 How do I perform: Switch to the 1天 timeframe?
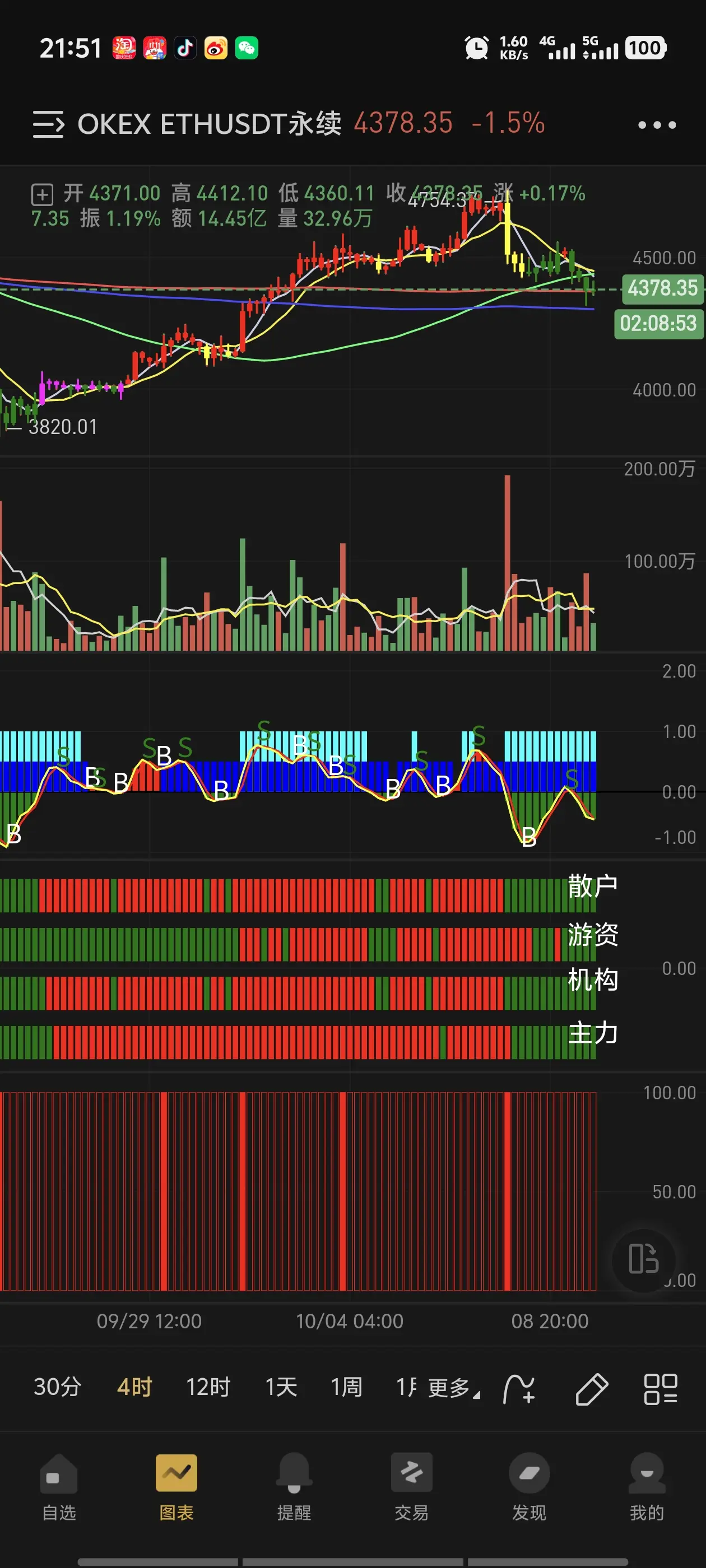coord(281,1387)
